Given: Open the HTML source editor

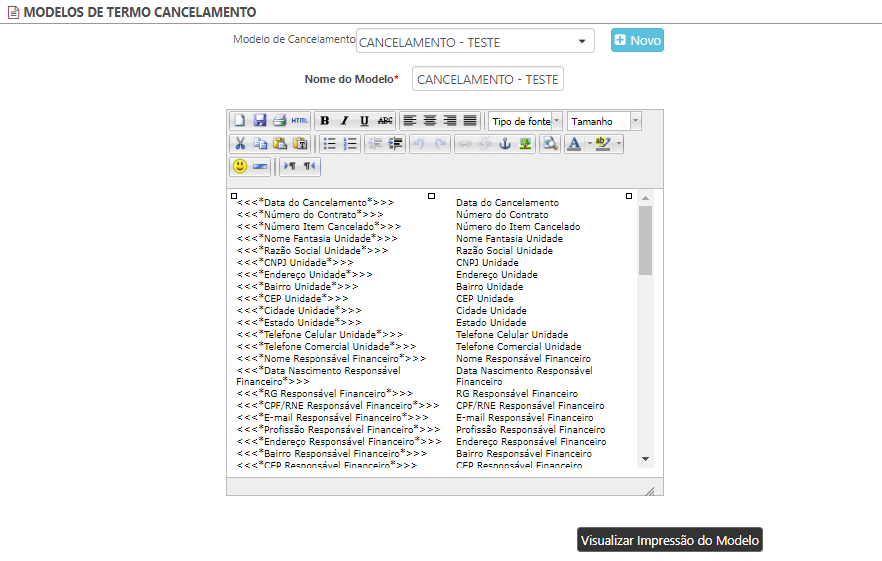Looking at the screenshot, I should [x=300, y=120].
